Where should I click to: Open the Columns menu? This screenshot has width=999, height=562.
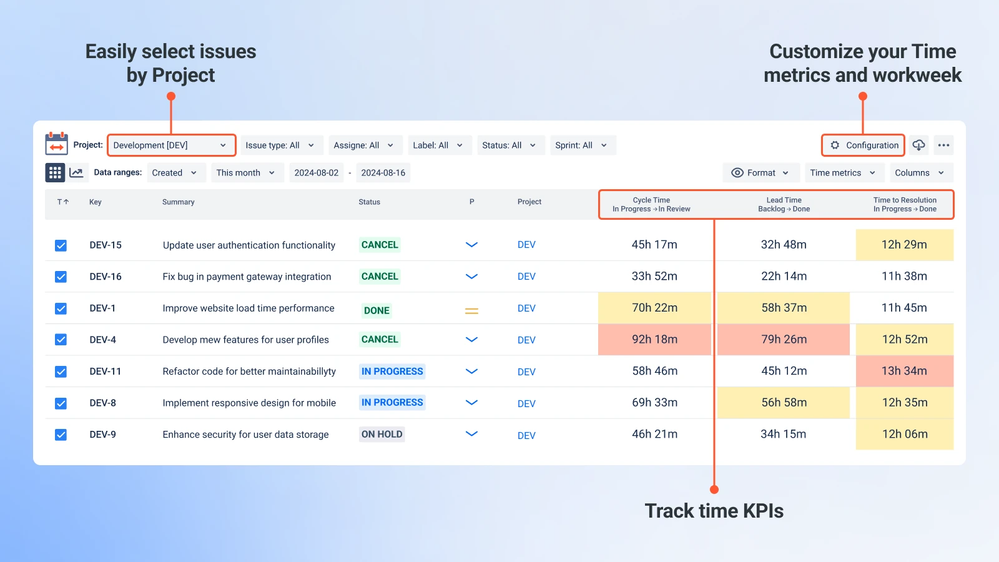(919, 173)
